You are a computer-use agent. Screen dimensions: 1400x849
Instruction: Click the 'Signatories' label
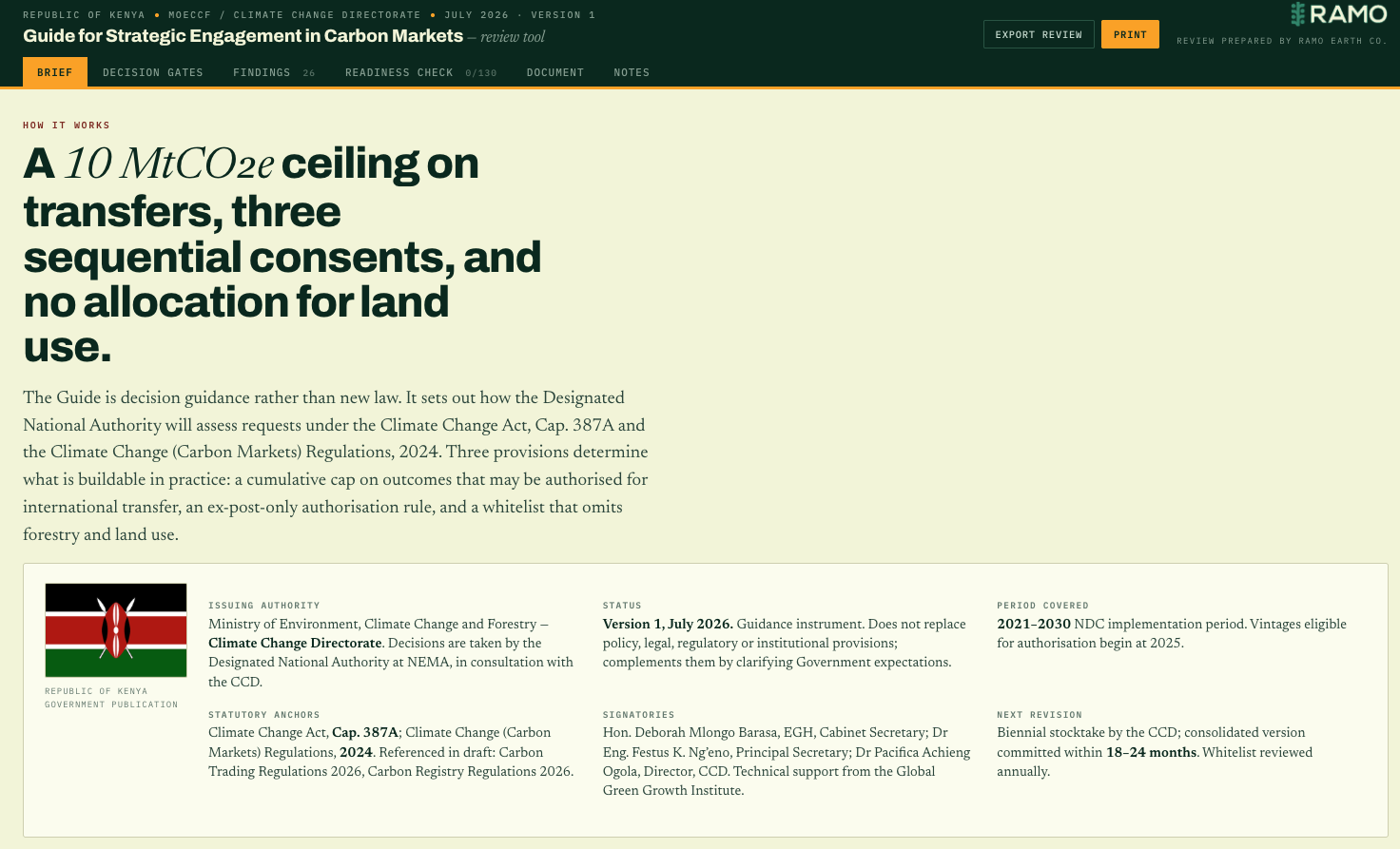639,715
